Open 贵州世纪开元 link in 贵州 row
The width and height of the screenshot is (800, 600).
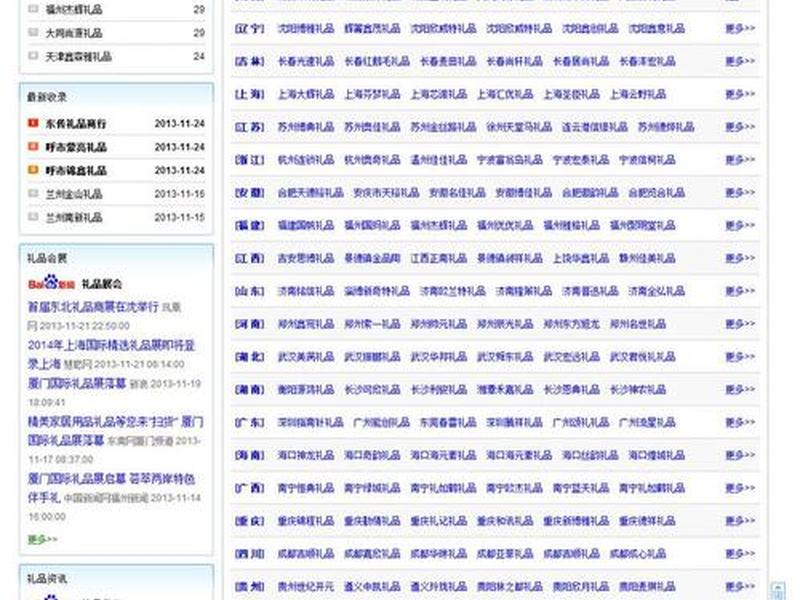click(306, 587)
